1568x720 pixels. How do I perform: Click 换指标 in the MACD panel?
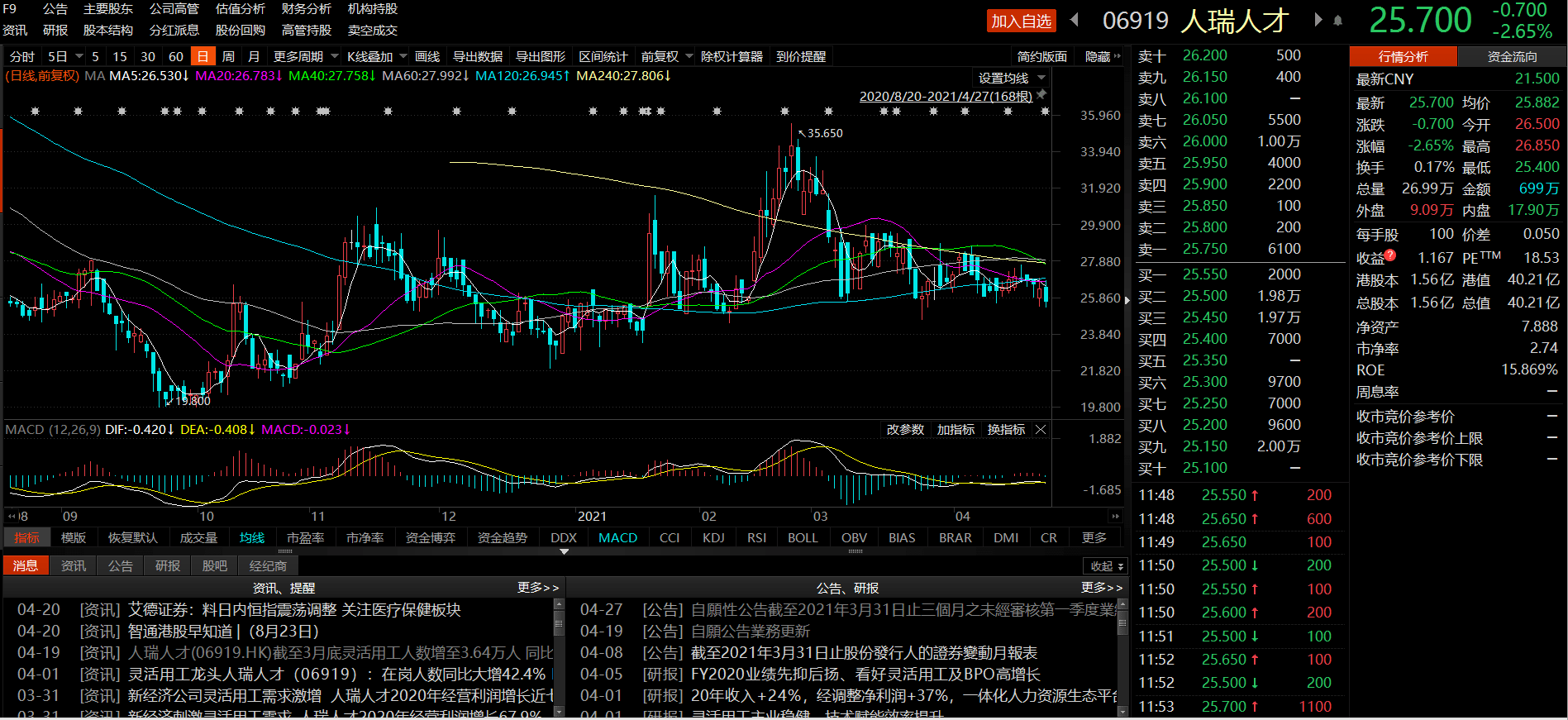point(1006,430)
